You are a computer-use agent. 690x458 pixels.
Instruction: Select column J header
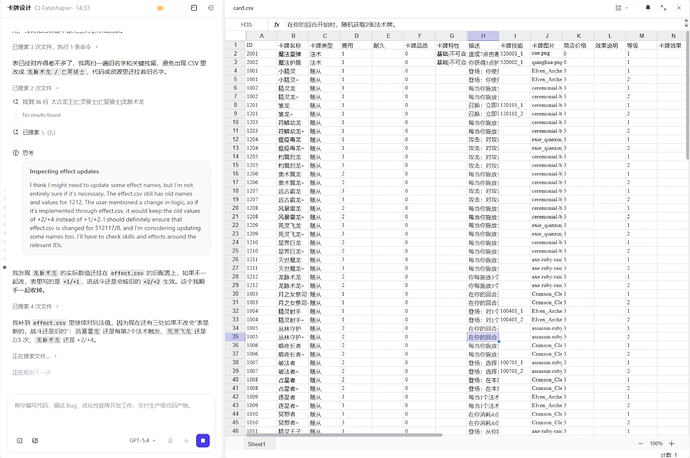547,36
